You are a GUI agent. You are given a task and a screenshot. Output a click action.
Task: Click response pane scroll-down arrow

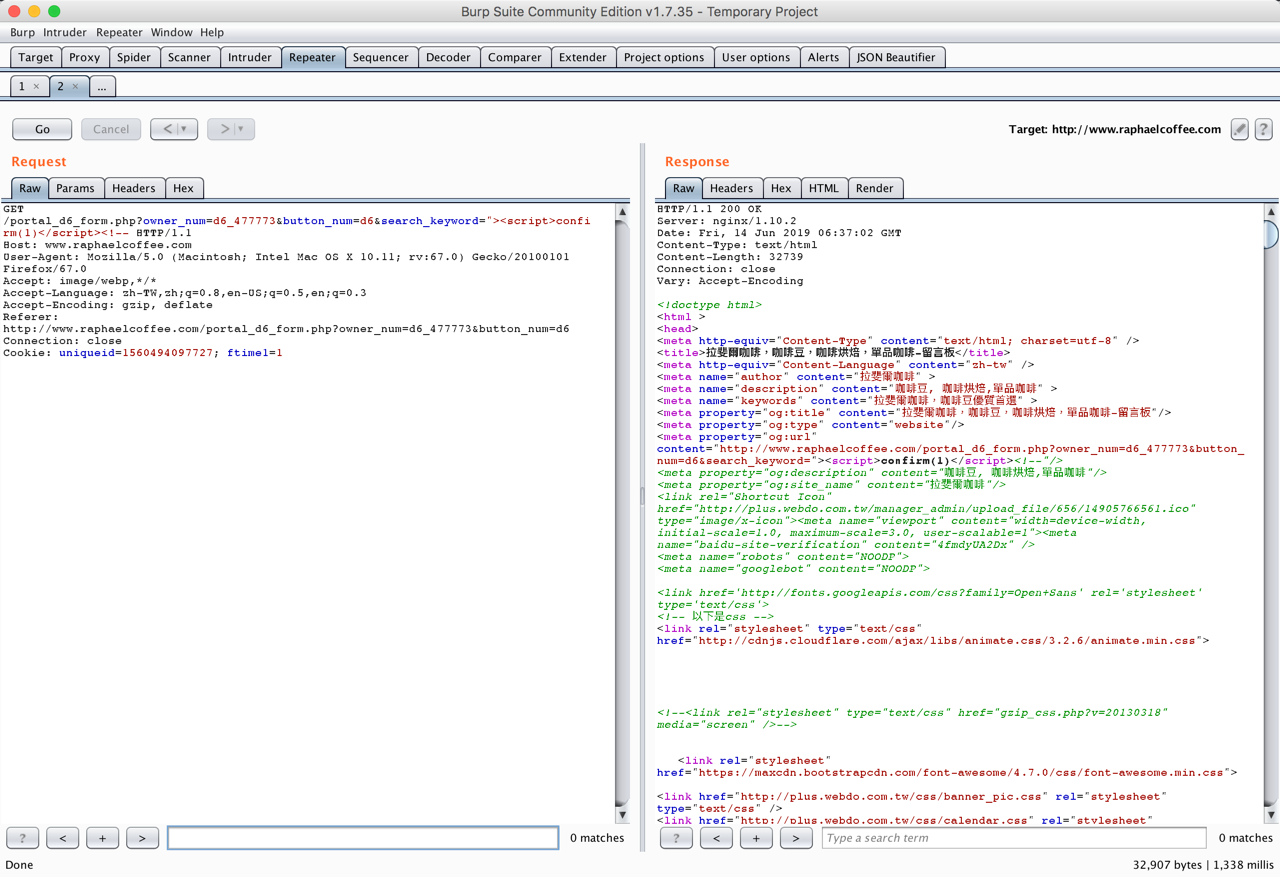tap(1271, 814)
